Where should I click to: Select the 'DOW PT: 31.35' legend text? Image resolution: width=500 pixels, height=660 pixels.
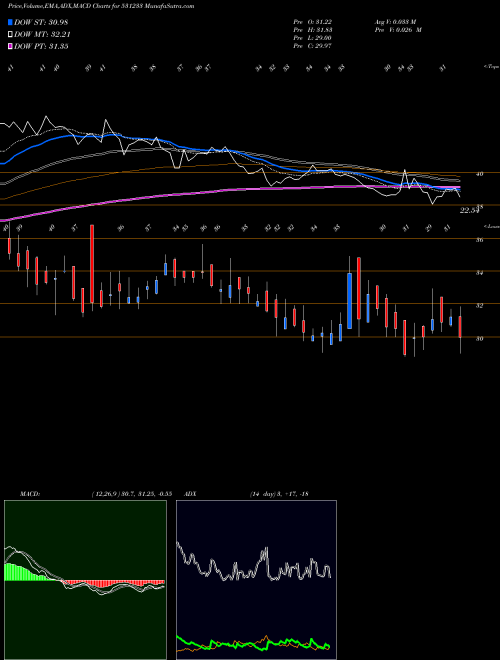pyautogui.click(x=41, y=46)
